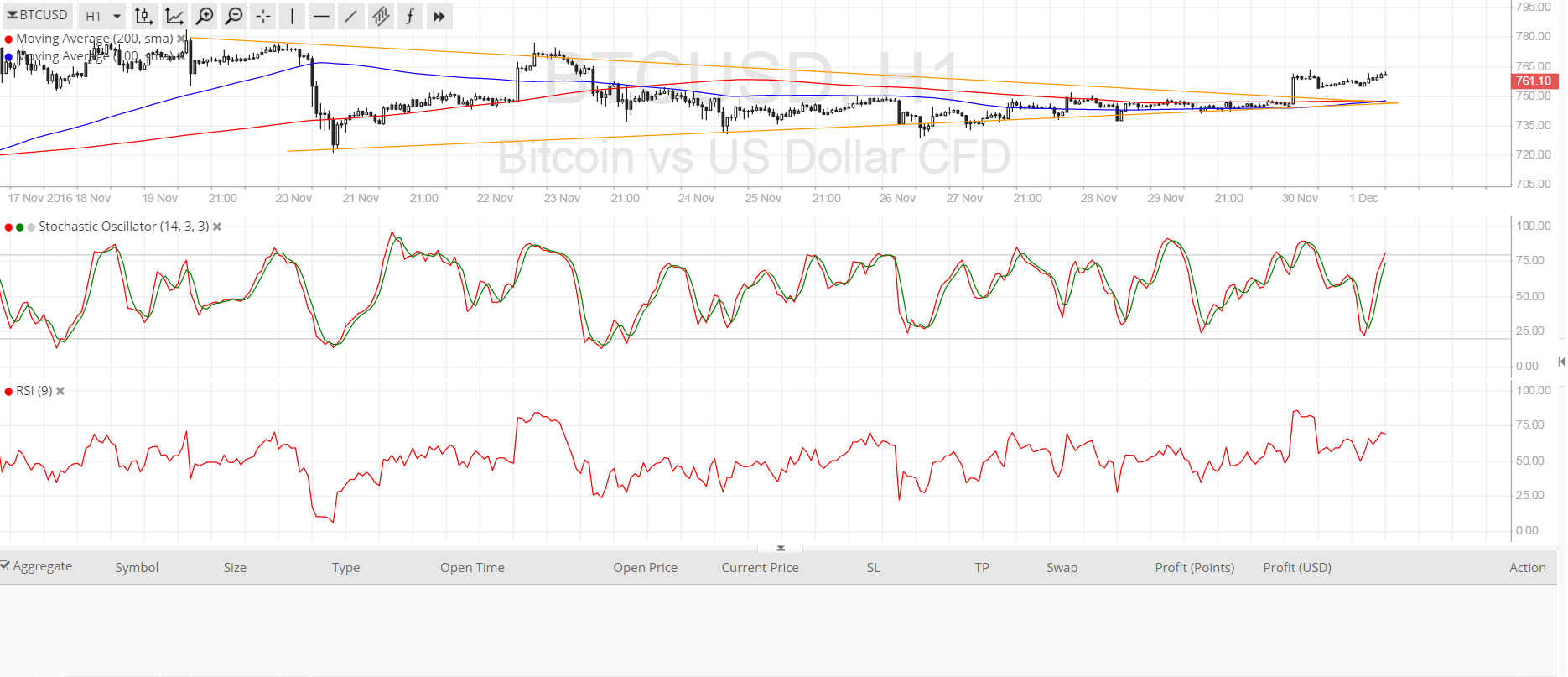This screenshot has height=677, width=1568.
Task: Select the diagonal trend line tool
Action: (x=350, y=16)
